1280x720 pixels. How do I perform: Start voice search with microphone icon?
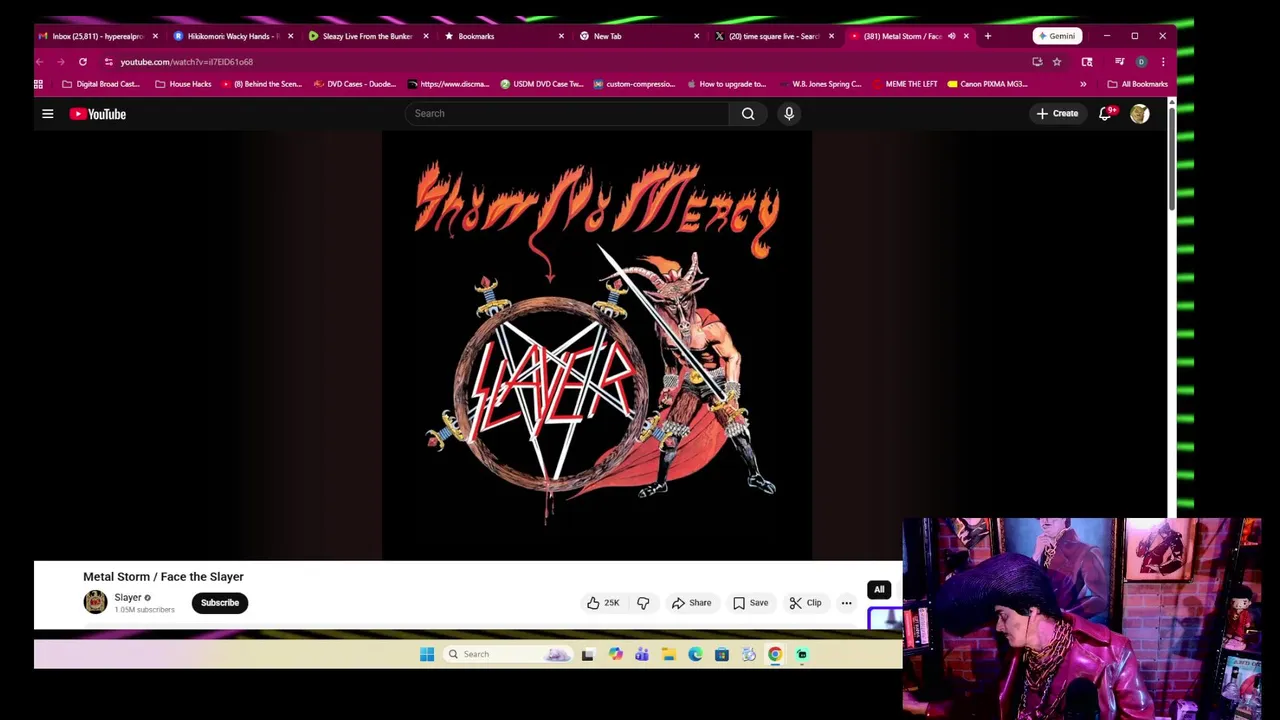coord(789,114)
